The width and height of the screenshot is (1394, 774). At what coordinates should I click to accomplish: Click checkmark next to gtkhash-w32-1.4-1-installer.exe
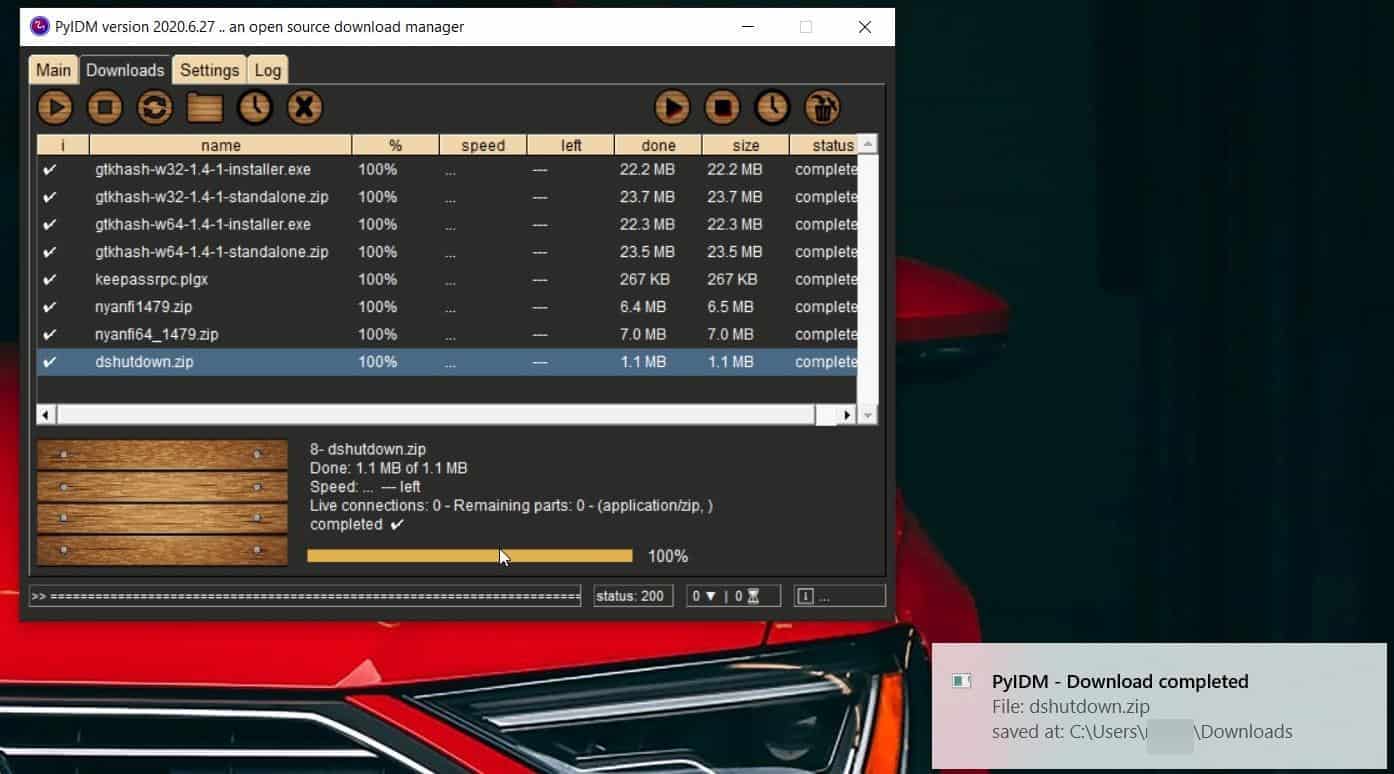coord(50,170)
